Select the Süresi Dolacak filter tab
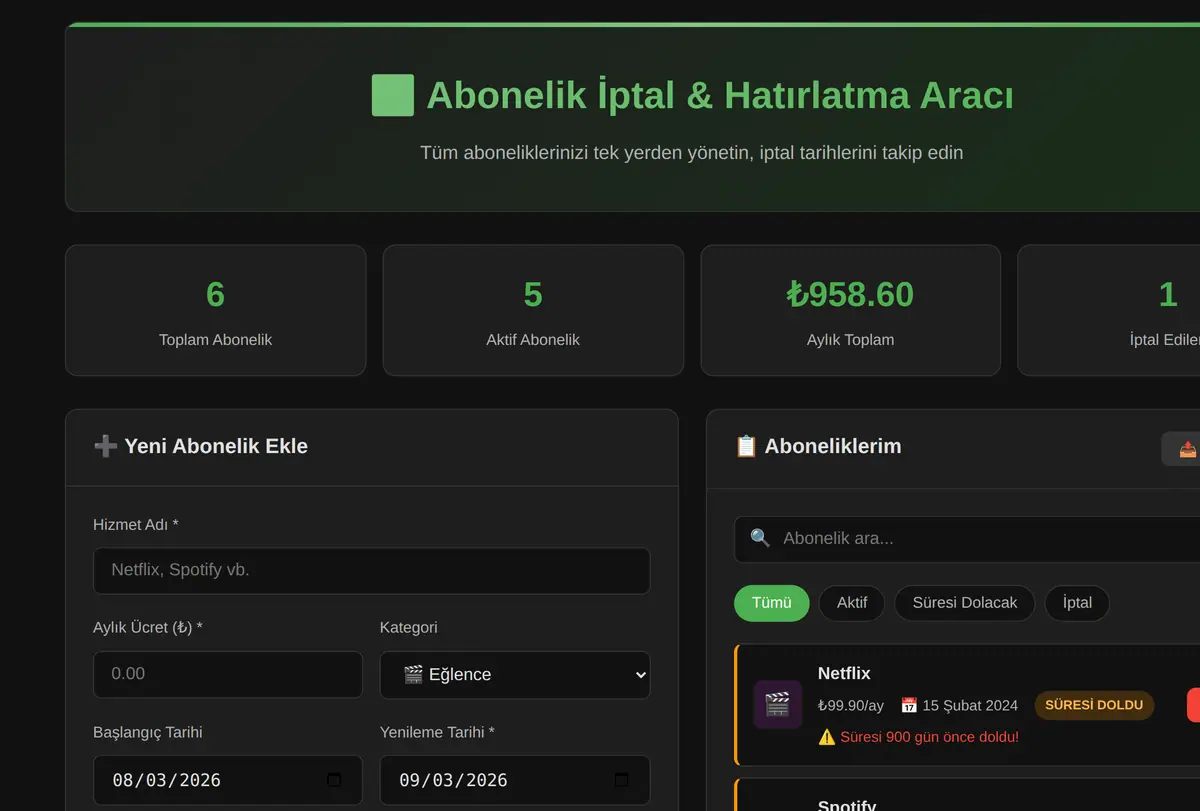Screen dimensions: 1200x811 click(x=965, y=603)
